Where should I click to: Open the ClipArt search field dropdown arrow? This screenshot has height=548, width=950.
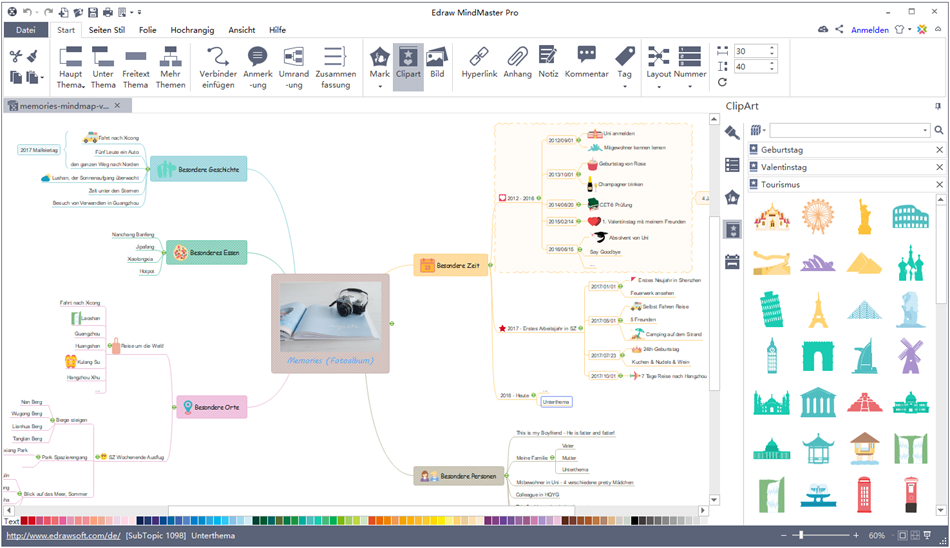click(925, 130)
